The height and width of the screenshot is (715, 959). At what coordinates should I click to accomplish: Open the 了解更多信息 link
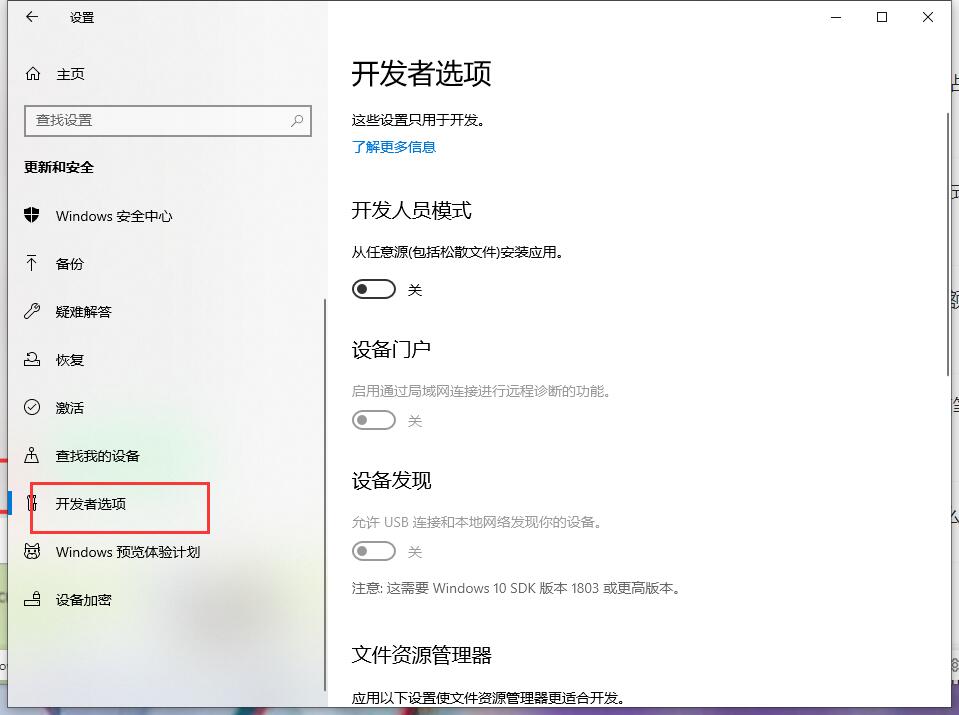click(394, 147)
